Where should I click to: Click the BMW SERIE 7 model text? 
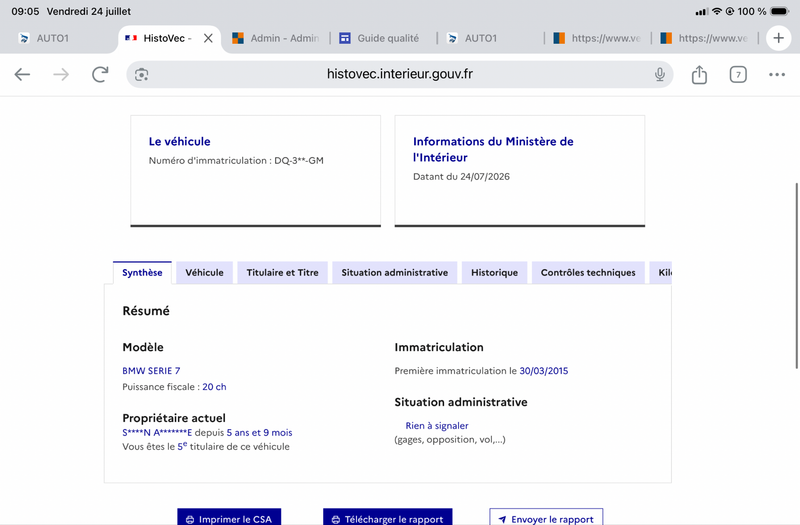tap(151, 371)
